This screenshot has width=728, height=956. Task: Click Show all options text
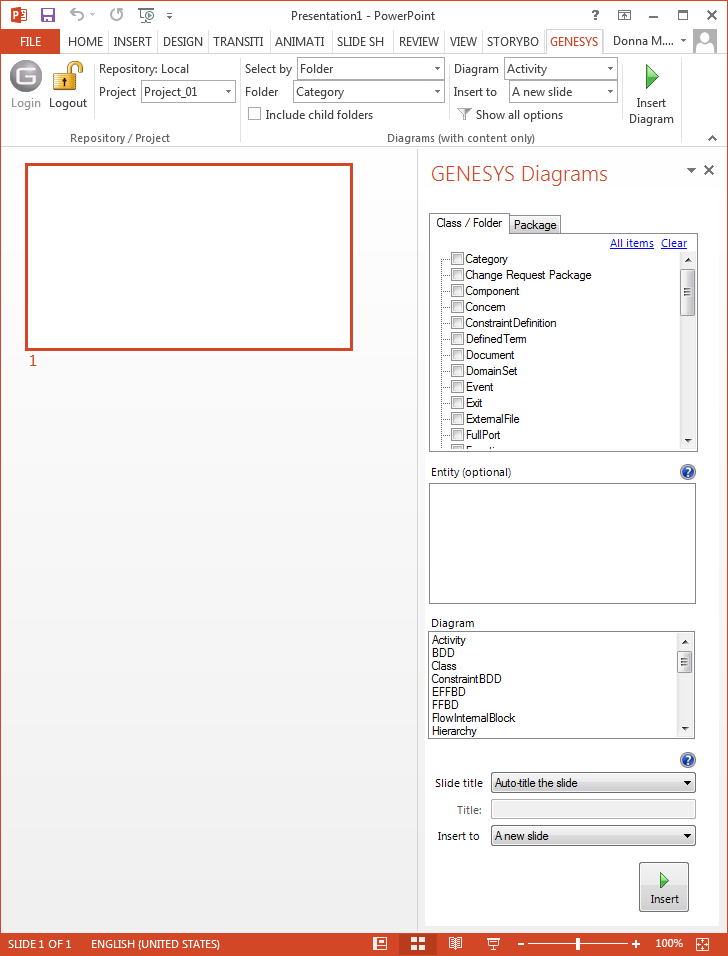[x=519, y=115]
